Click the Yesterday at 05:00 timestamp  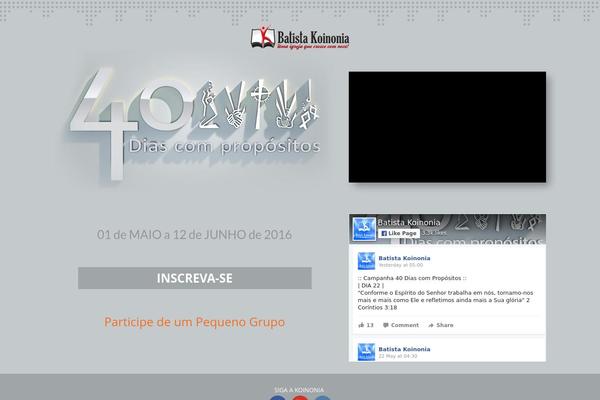click(401, 265)
